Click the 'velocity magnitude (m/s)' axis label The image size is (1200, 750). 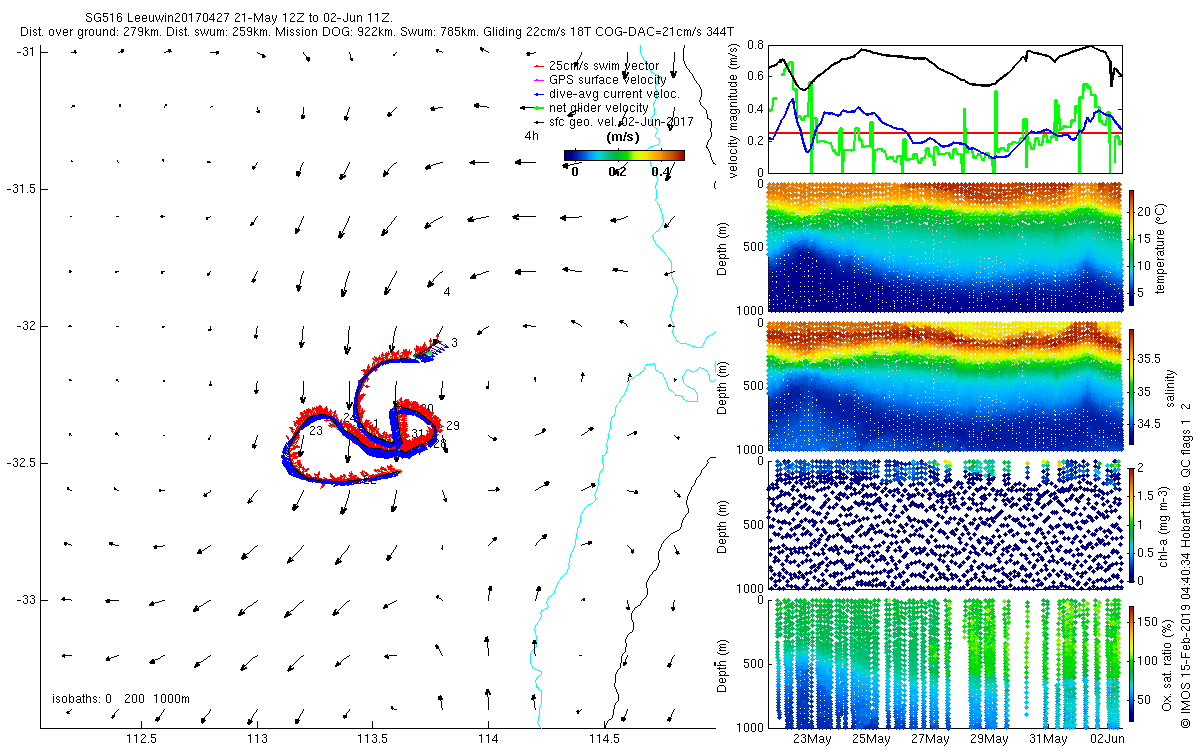point(733,111)
